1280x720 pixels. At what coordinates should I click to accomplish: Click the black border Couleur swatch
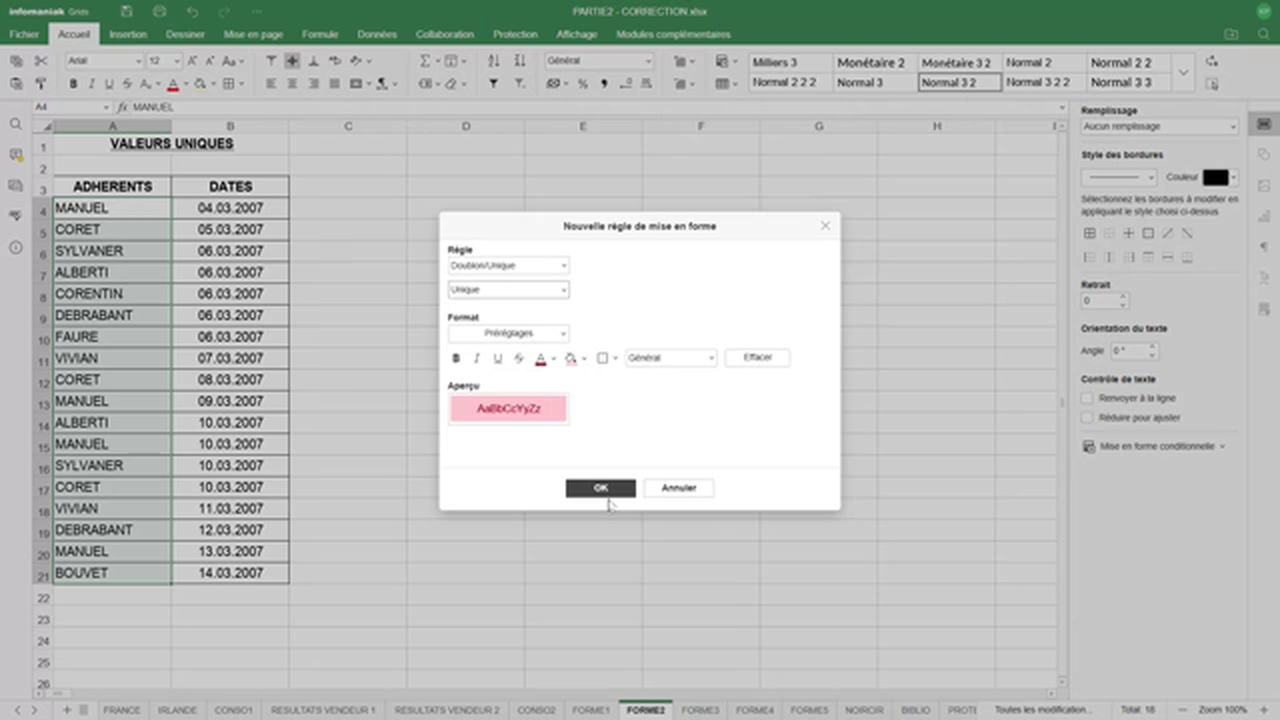click(x=1215, y=178)
